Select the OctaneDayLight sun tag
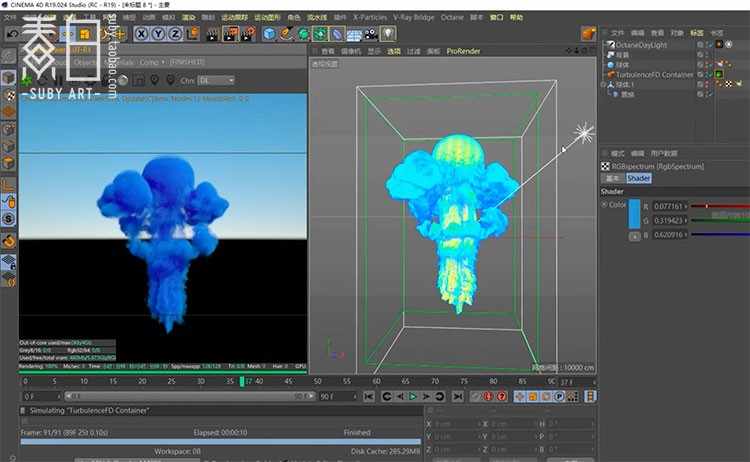This screenshot has height=462, width=750. [729, 44]
